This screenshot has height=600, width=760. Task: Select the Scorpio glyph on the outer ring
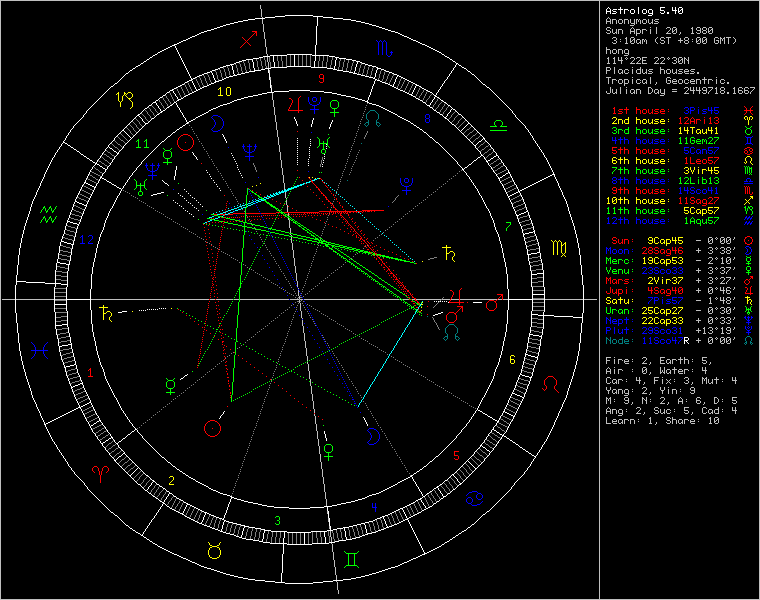[x=383, y=46]
